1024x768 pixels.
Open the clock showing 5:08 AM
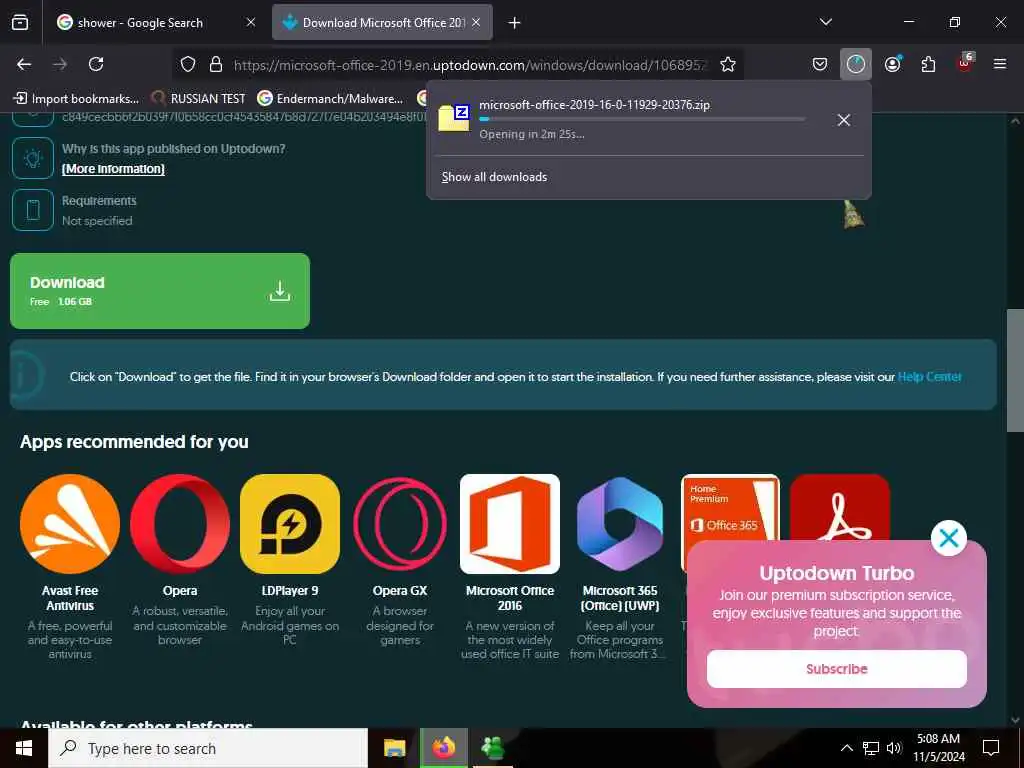click(938, 748)
